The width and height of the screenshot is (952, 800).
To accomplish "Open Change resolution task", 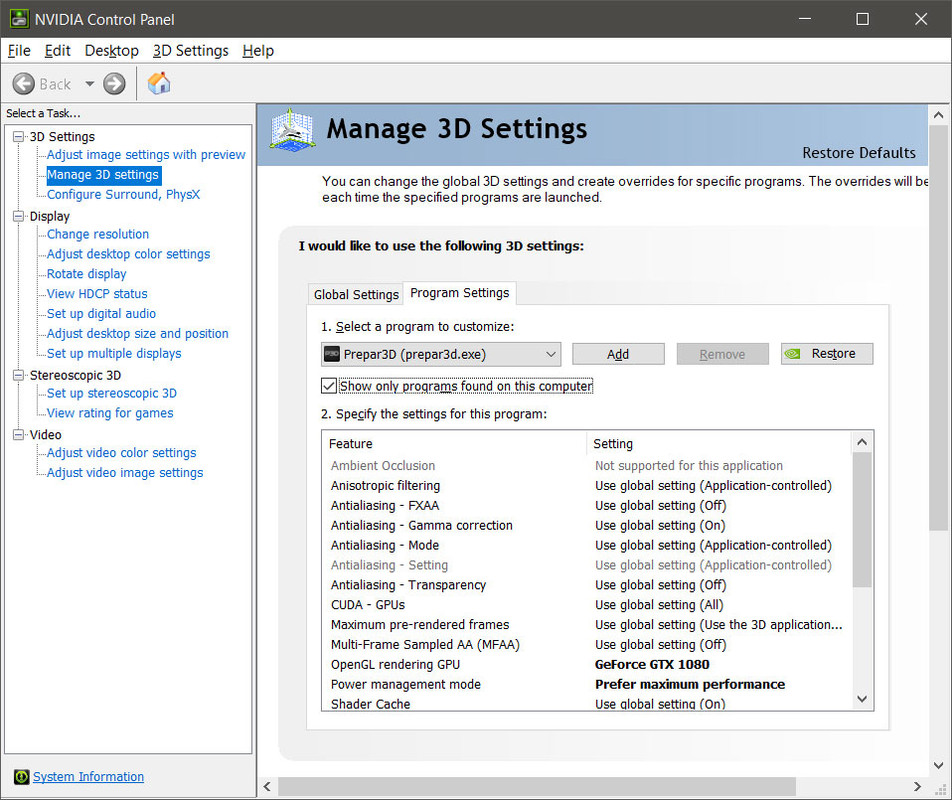I will click(x=98, y=234).
